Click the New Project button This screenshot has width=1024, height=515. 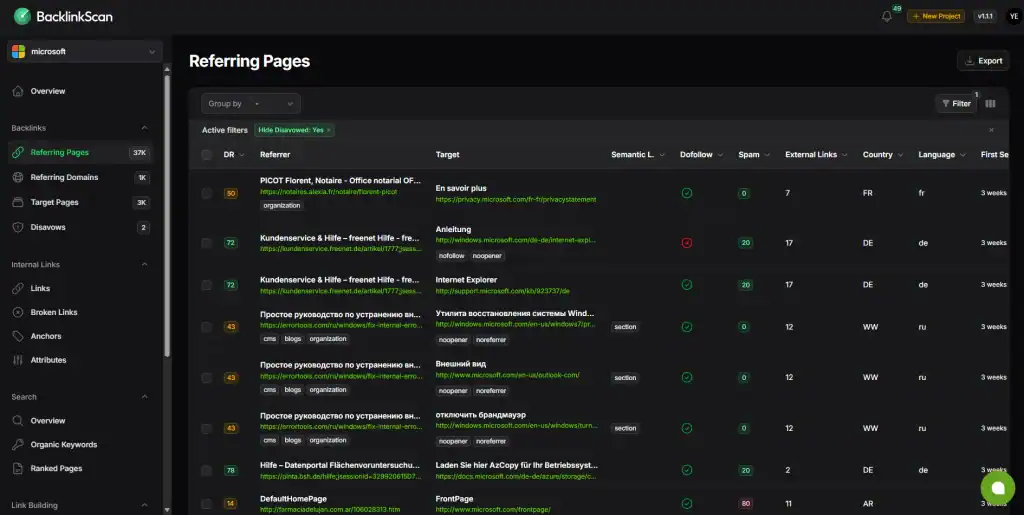coord(935,16)
